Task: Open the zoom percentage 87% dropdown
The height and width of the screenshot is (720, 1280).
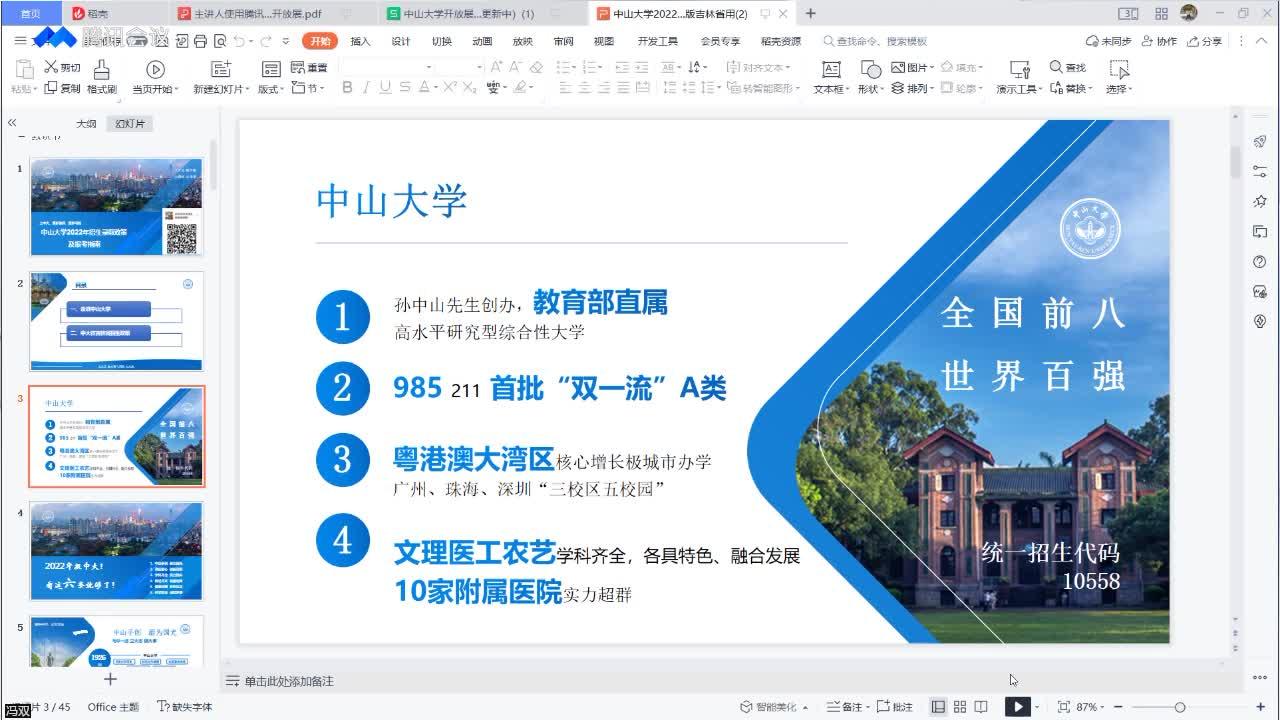Action: (x=1092, y=707)
